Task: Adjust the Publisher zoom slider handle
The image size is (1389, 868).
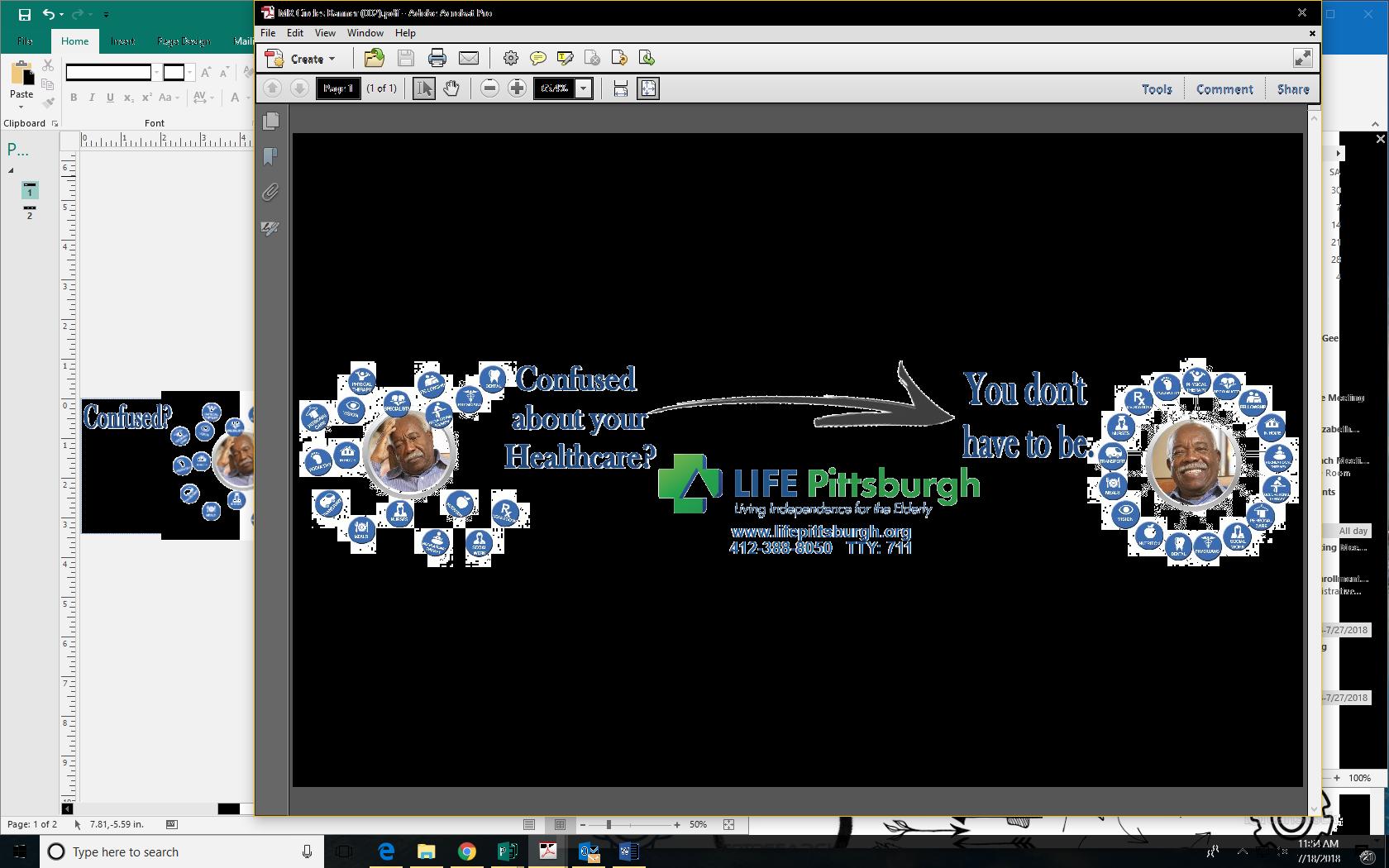Action: [609, 824]
